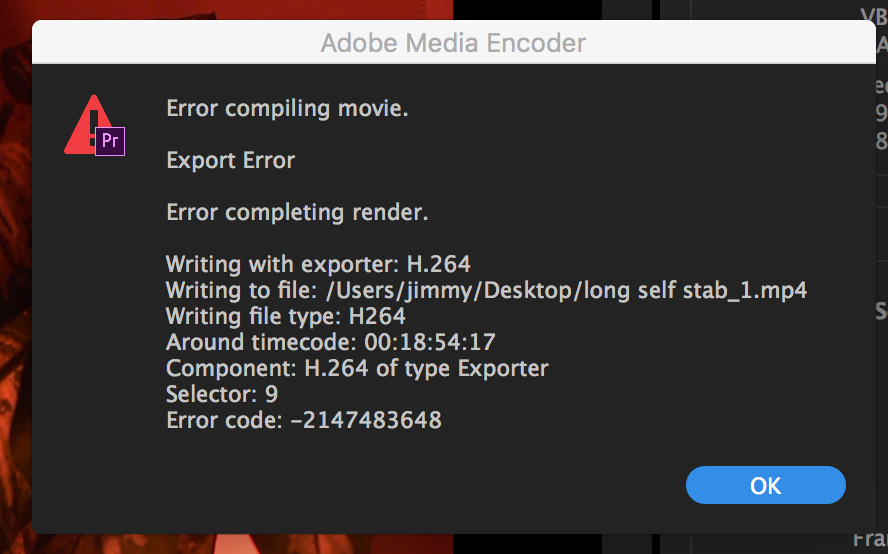
Task: Click the red video preview behind the dialog
Action: (15, 300)
